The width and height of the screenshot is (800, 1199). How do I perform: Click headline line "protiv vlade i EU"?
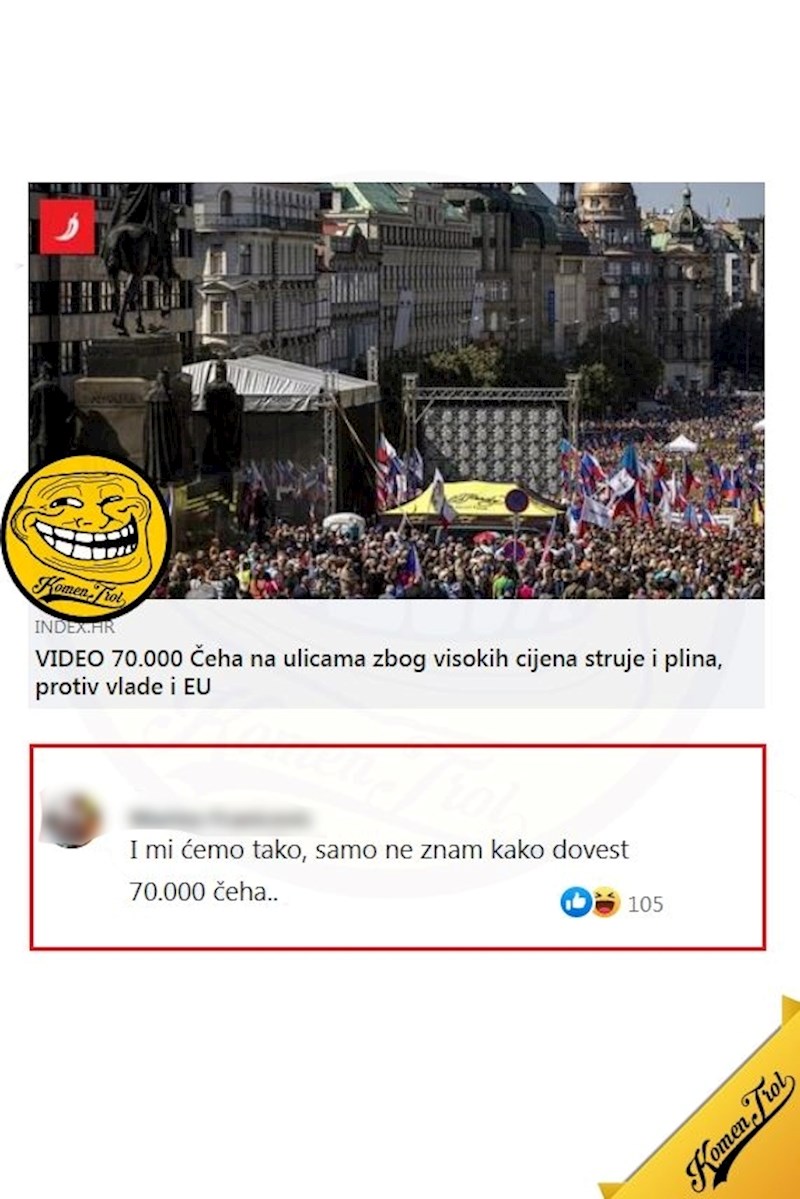tap(122, 687)
